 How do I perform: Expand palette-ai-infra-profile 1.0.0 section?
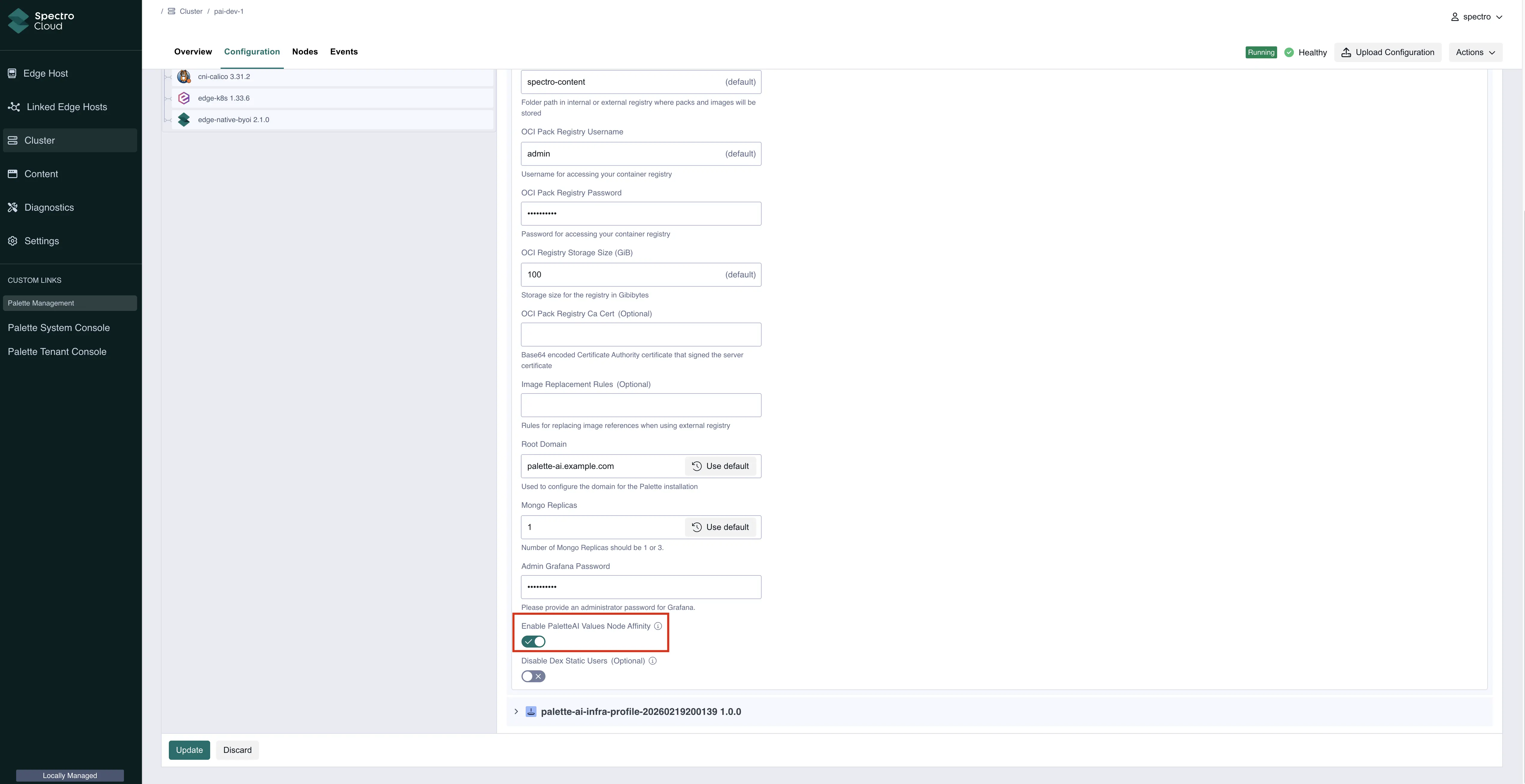[x=516, y=711]
